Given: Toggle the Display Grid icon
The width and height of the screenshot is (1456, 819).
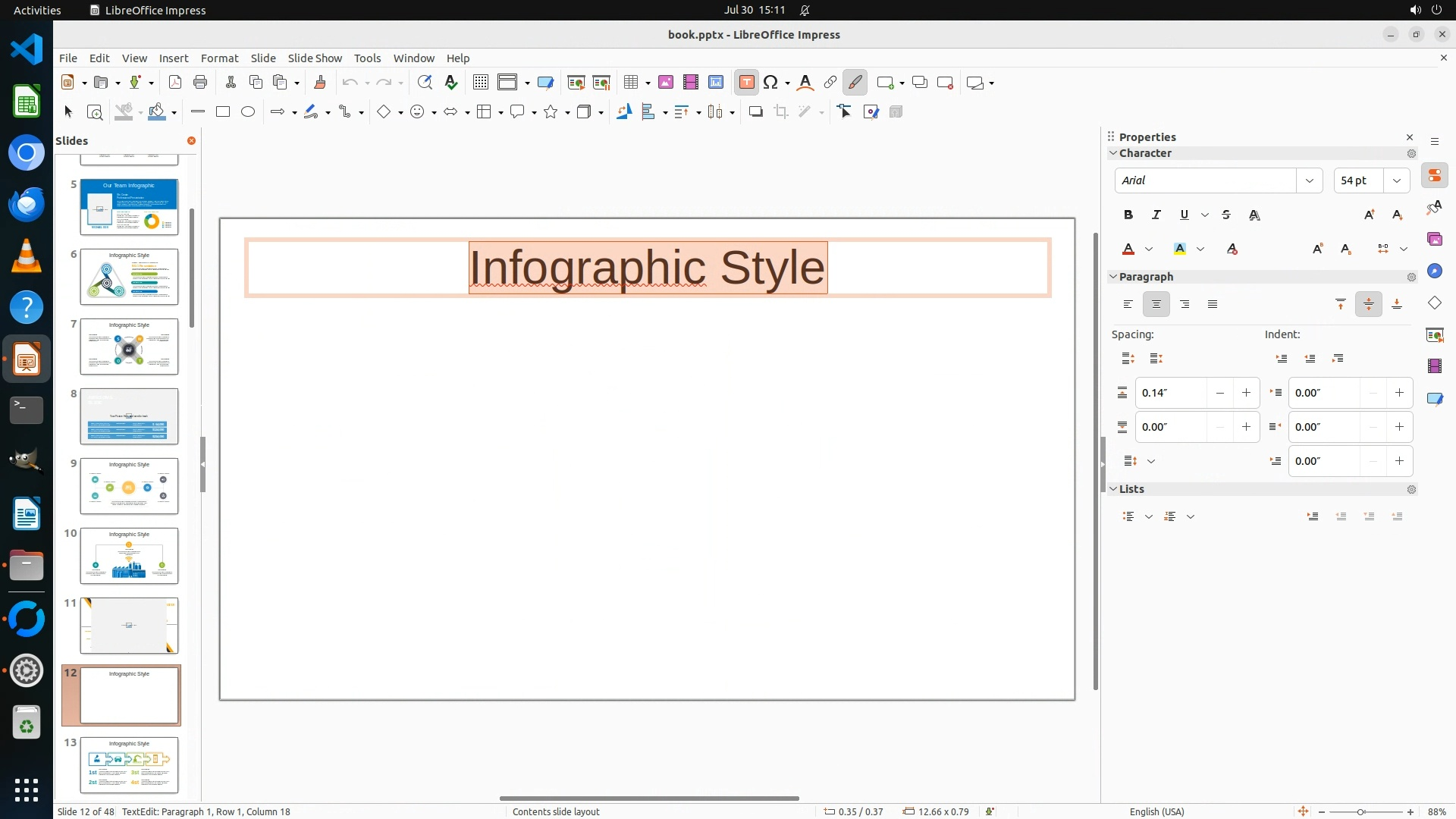Looking at the screenshot, I should tap(480, 83).
